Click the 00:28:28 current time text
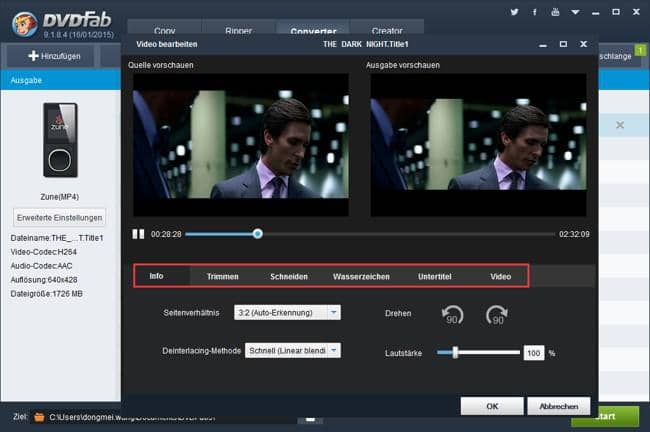The height and width of the screenshot is (432, 650). pyautogui.click(x=166, y=234)
